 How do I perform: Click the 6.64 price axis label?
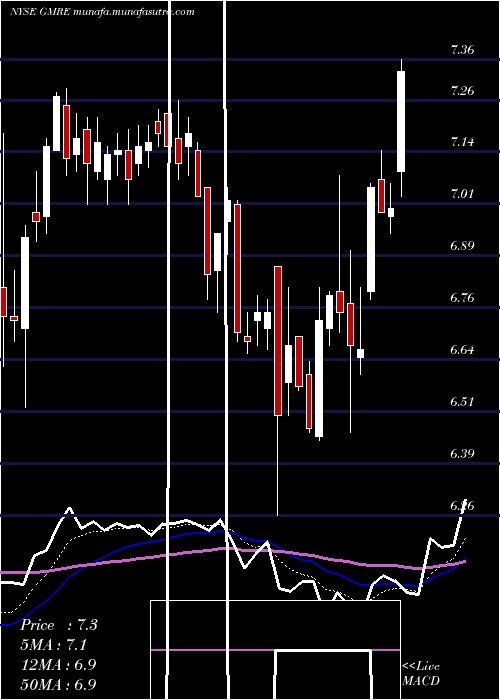pyautogui.click(x=462, y=349)
